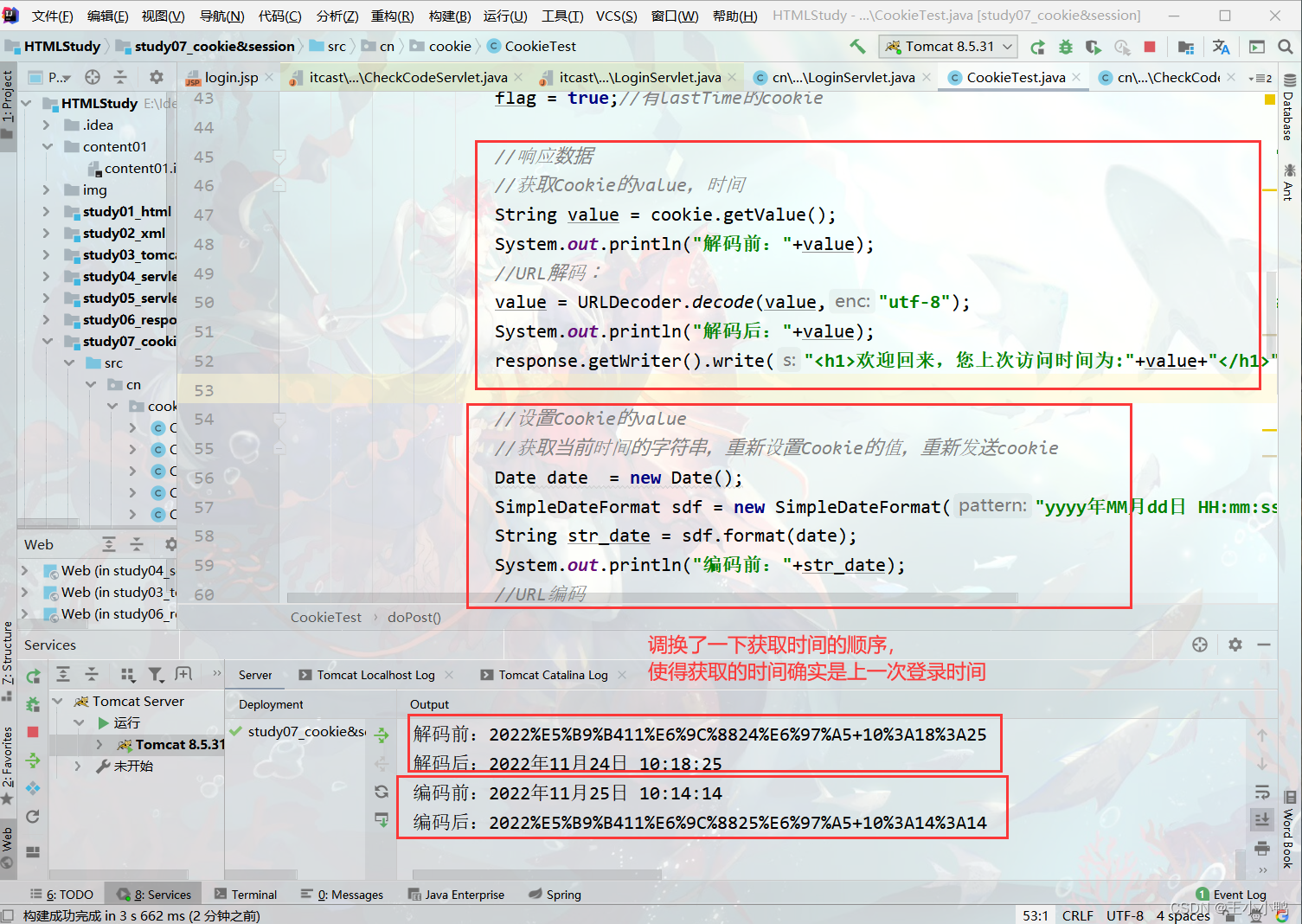This screenshot has width=1302, height=924.
Task: Toggle soft-wrap in the Output console
Action: [x=1262, y=792]
